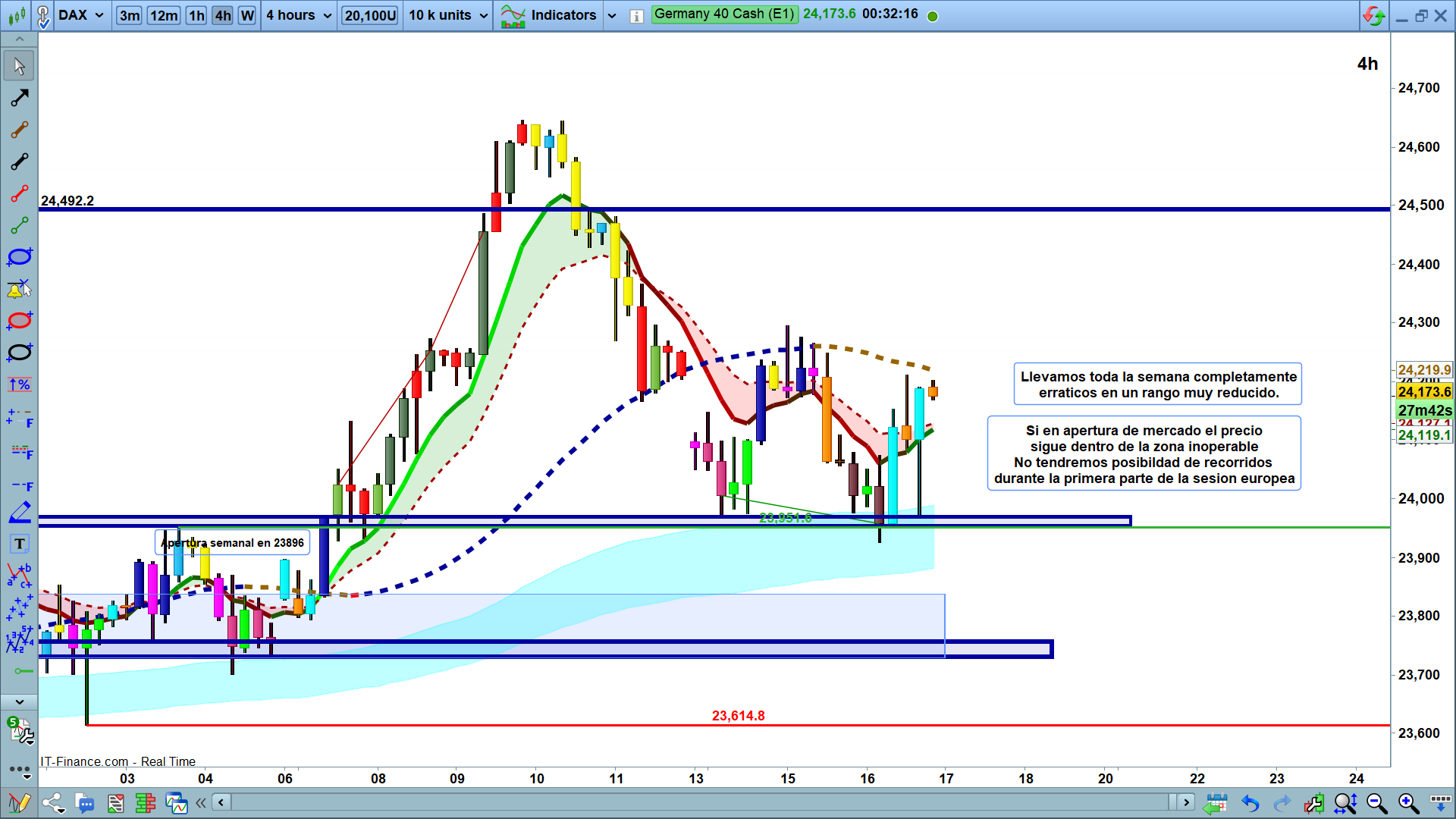Open the saved objects icon with badge 5
Image resolution: width=1456 pixels, height=819 pixels.
20,730
